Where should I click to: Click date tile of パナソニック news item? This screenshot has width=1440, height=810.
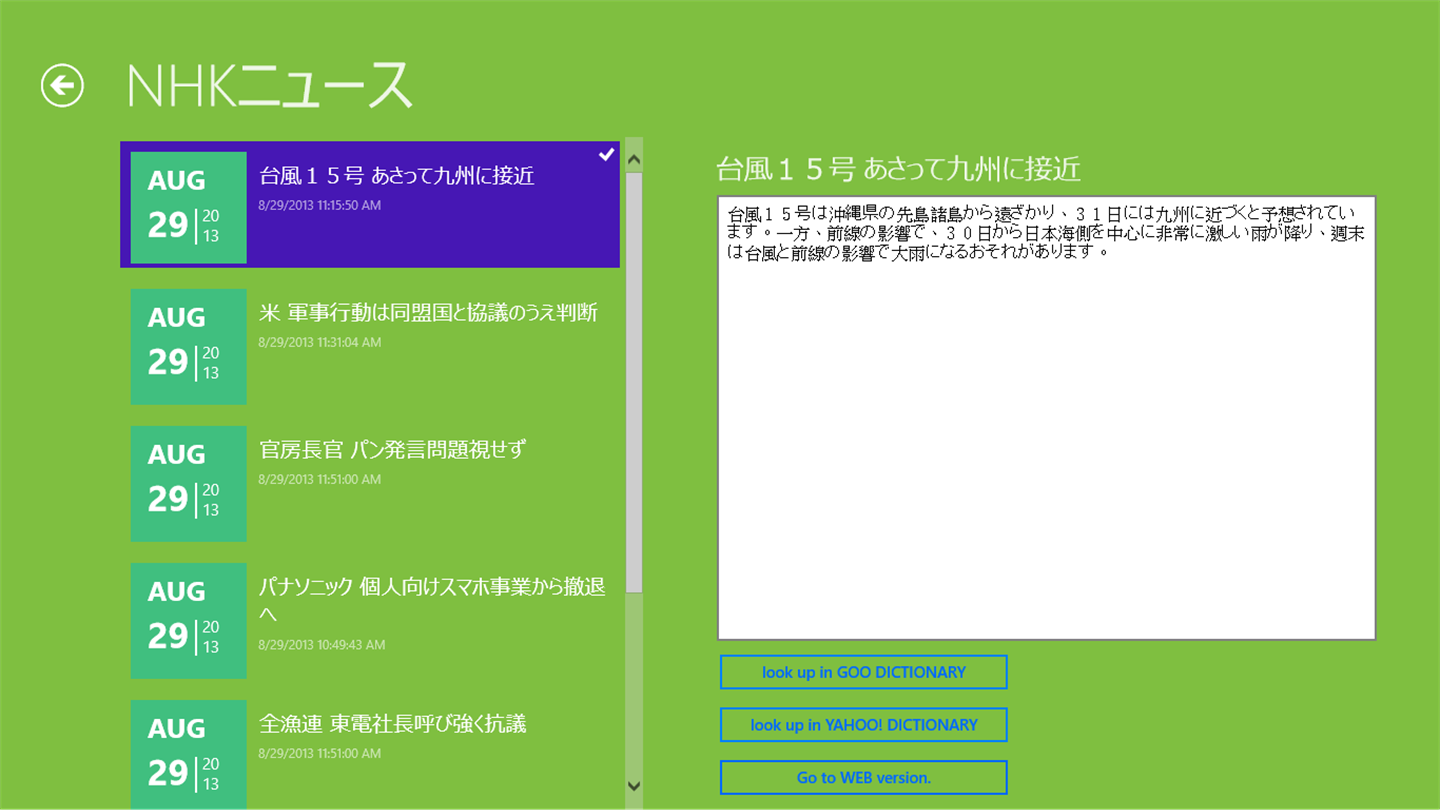[189, 621]
